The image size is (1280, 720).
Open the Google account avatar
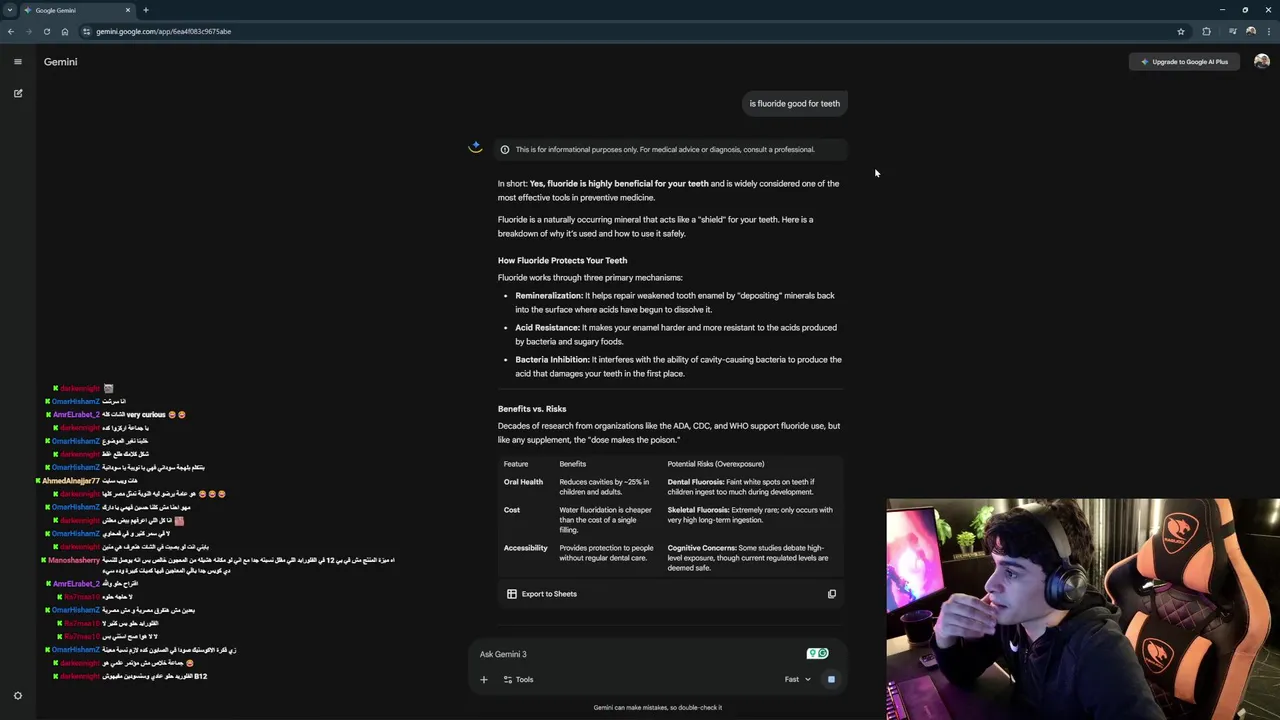pos(1262,62)
